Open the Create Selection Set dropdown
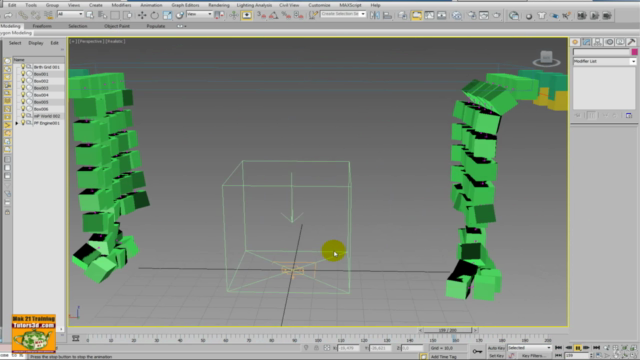This screenshot has width=640, height=360. click(343, 14)
